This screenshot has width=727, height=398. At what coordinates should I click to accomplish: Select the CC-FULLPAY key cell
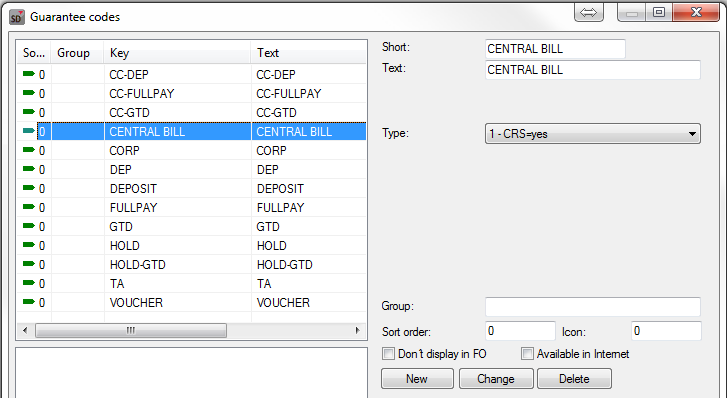pos(178,93)
